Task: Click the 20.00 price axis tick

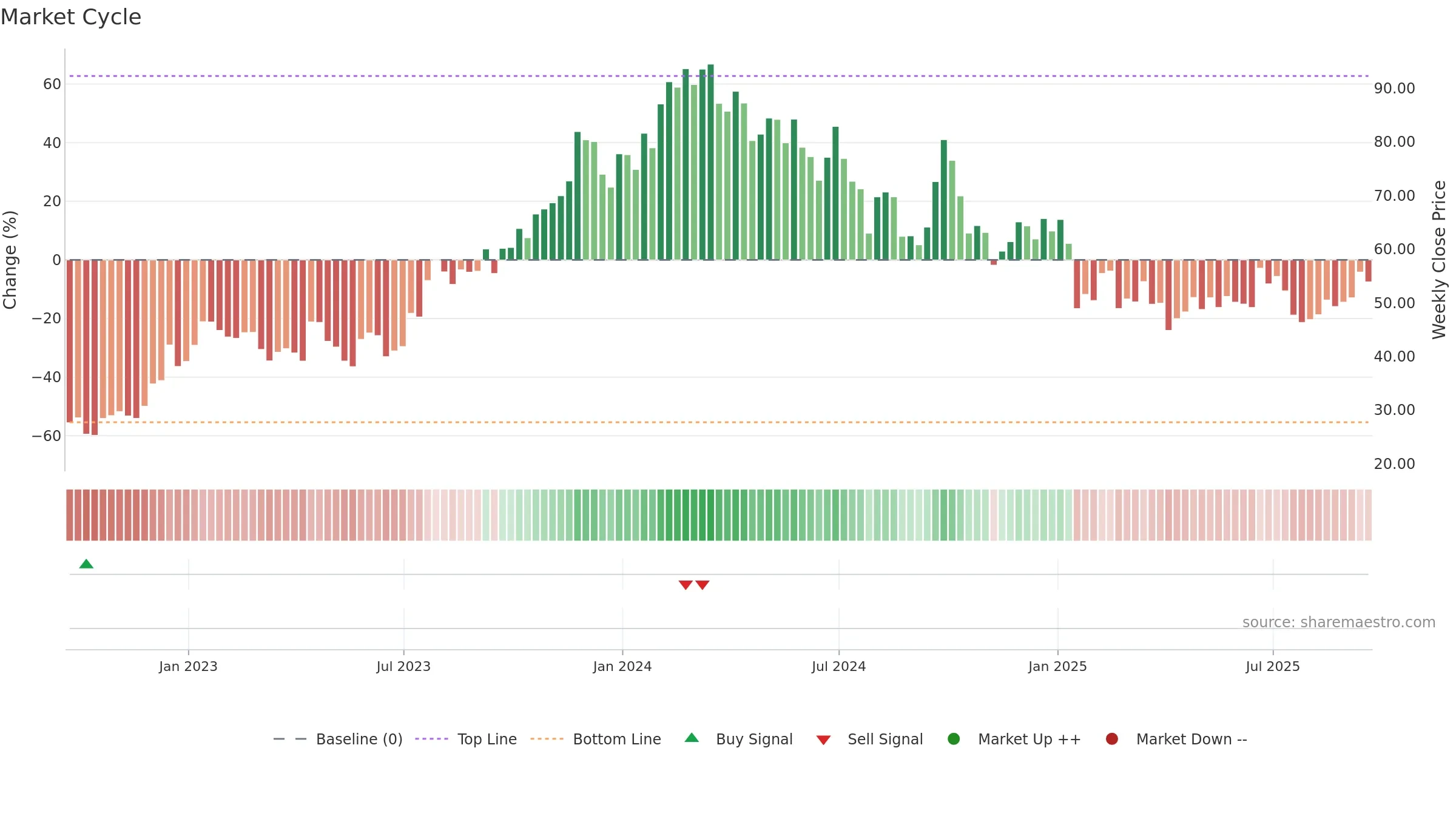Action: [x=1394, y=464]
